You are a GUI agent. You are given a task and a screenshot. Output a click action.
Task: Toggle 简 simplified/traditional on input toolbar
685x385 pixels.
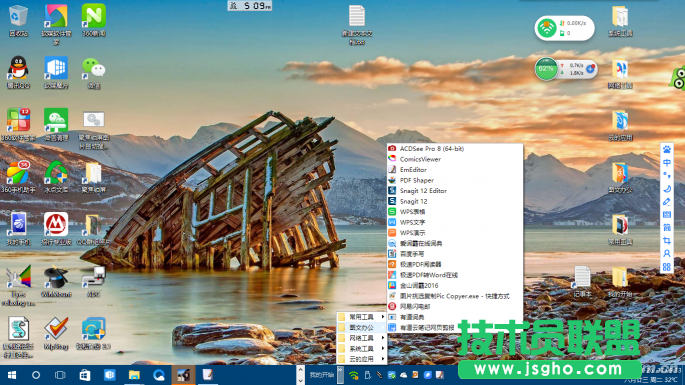pyautogui.click(x=667, y=228)
